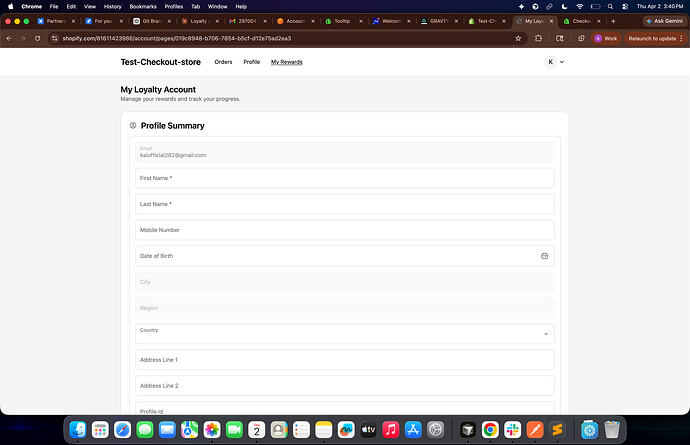Click the browser back arrow
Viewport: 690px width, 445px height.
click(9, 38)
